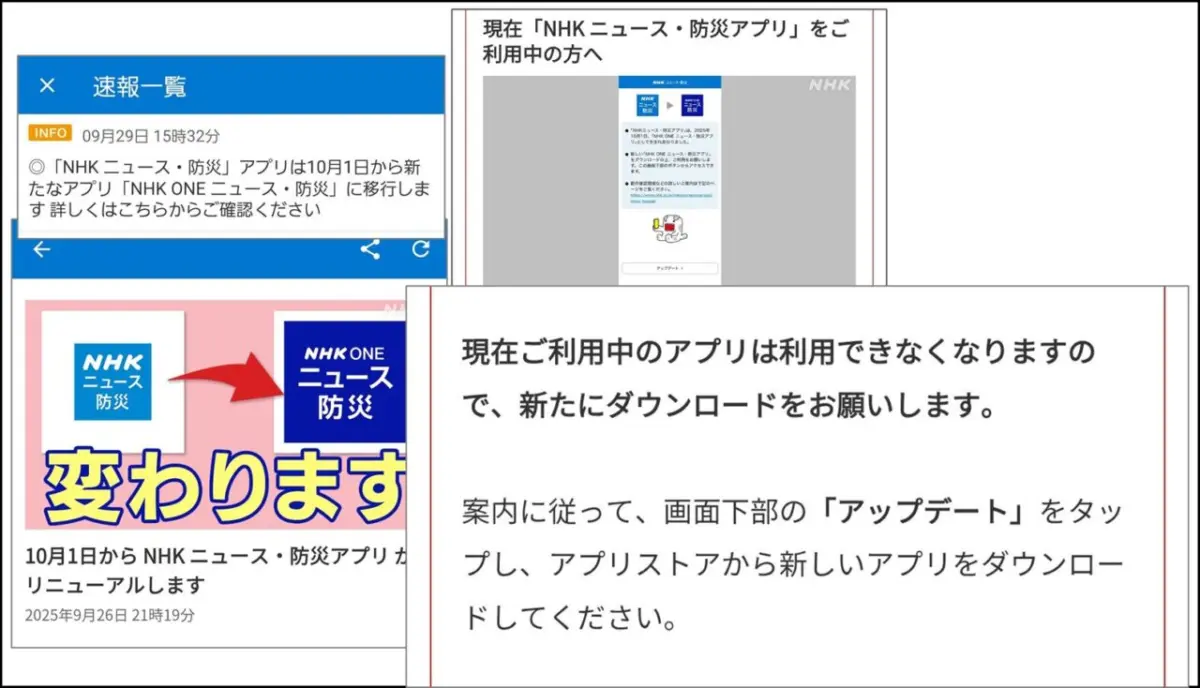1200x688 pixels.
Task: Tap small old-app icon in embedded preview
Action: point(647,105)
